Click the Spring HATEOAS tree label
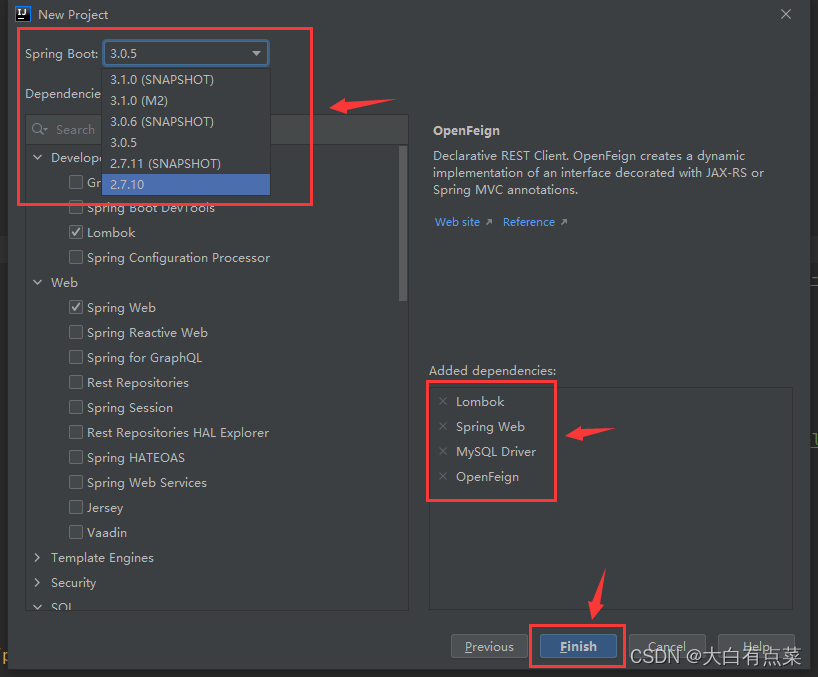 pos(136,458)
